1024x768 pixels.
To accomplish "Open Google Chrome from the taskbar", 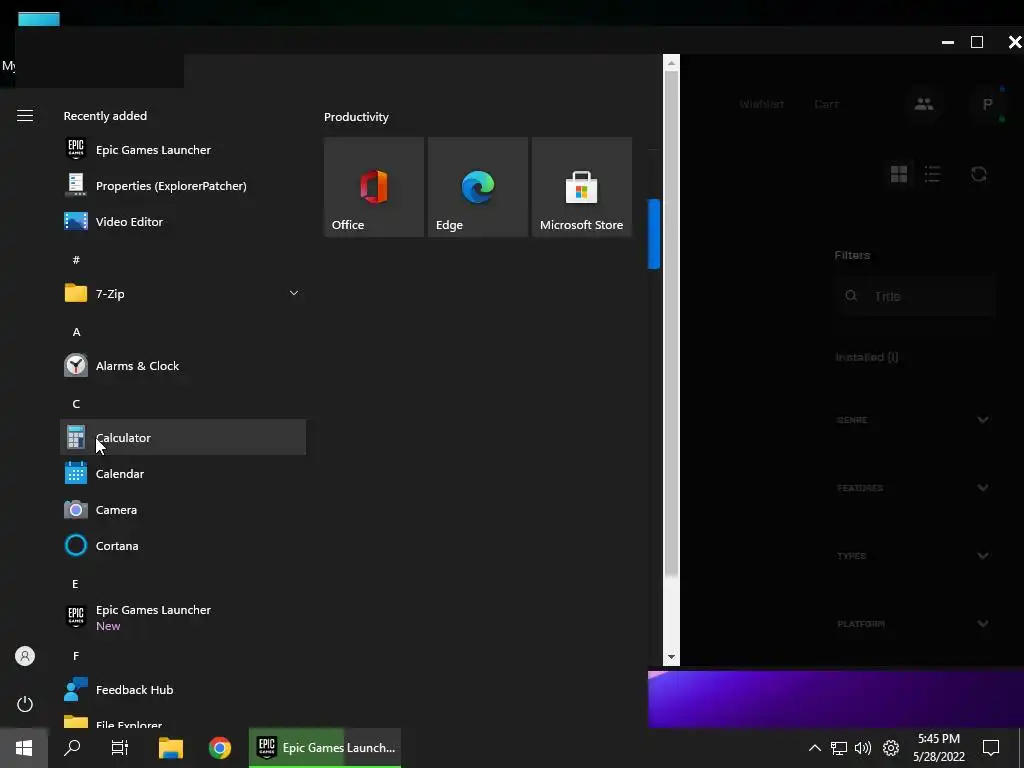I will pos(220,748).
